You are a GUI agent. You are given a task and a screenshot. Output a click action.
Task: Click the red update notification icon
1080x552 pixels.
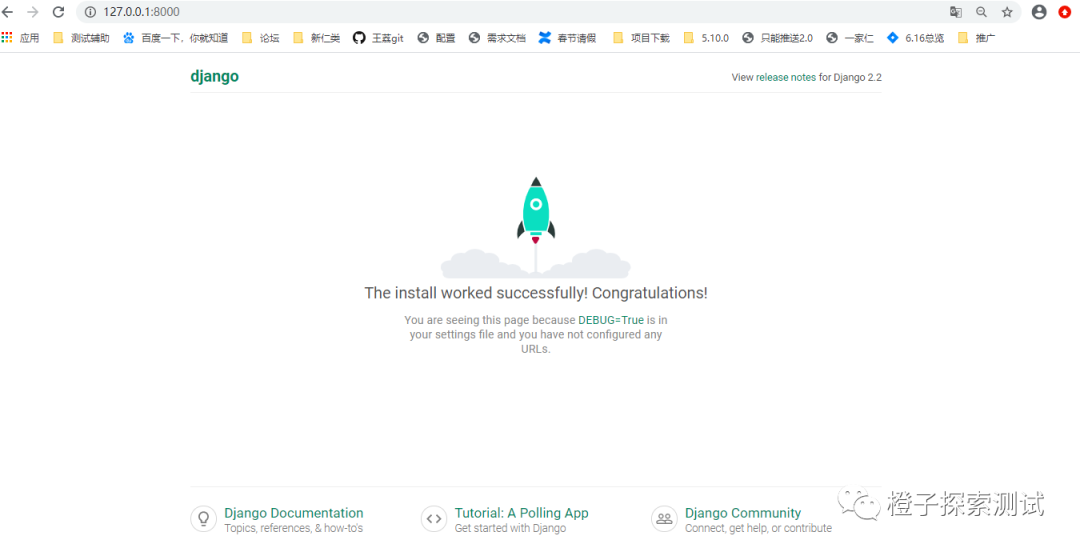1065,12
